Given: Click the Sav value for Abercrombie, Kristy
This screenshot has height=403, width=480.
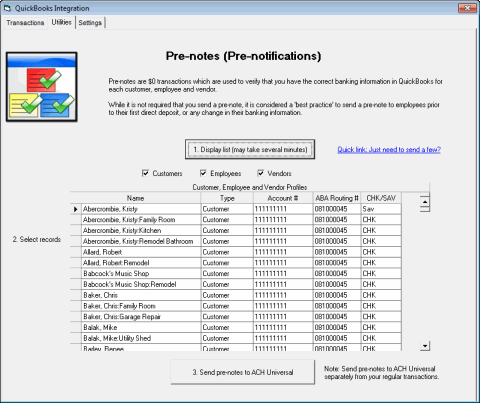Looking at the screenshot, I should click(x=381, y=209).
